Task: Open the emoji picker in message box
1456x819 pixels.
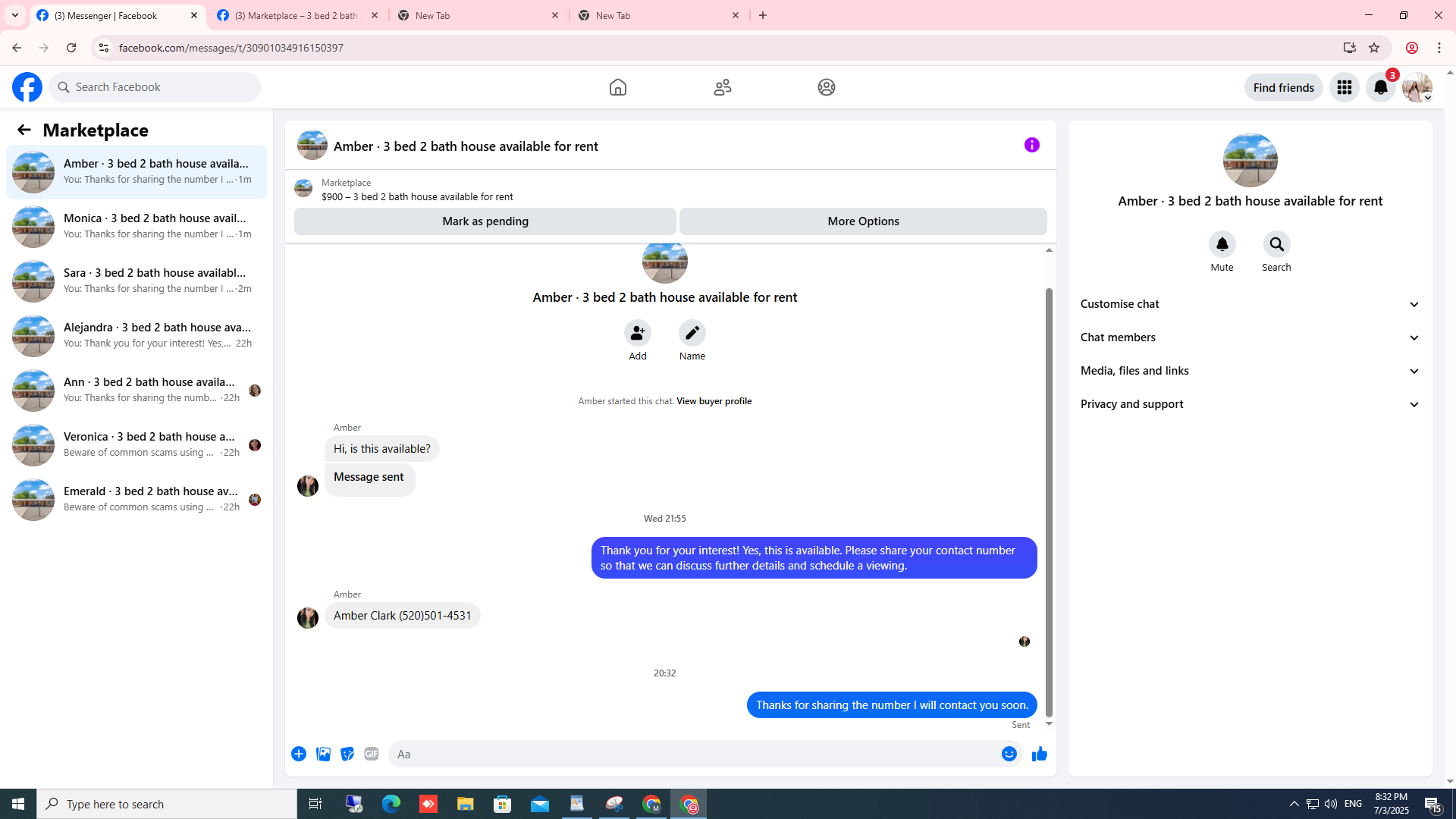Action: pos(1009,754)
